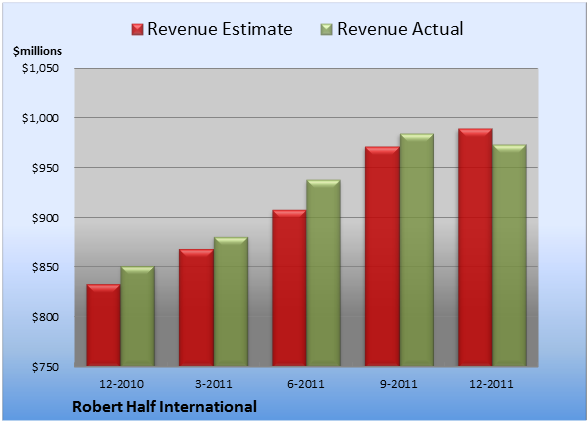Image resolution: width=588 pixels, height=422 pixels.
Task: Click the '$850' axis value
Action: point(45,267)
